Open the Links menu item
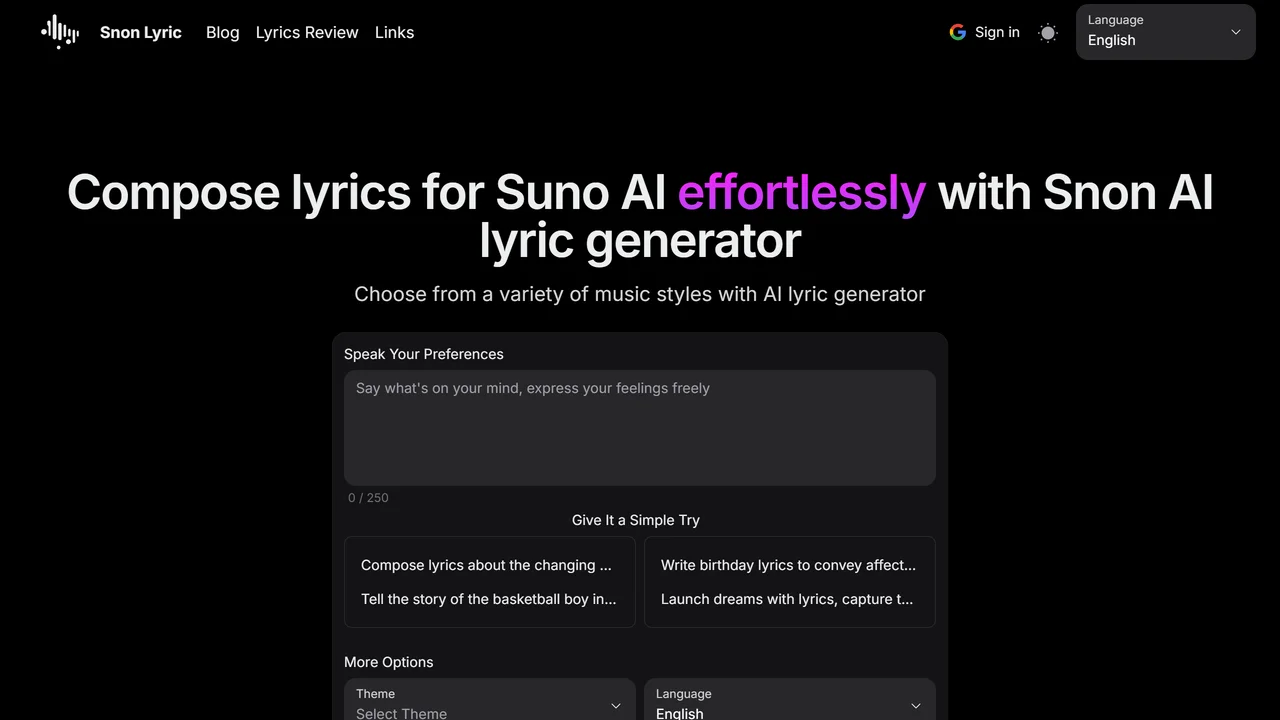 [394, 32]
